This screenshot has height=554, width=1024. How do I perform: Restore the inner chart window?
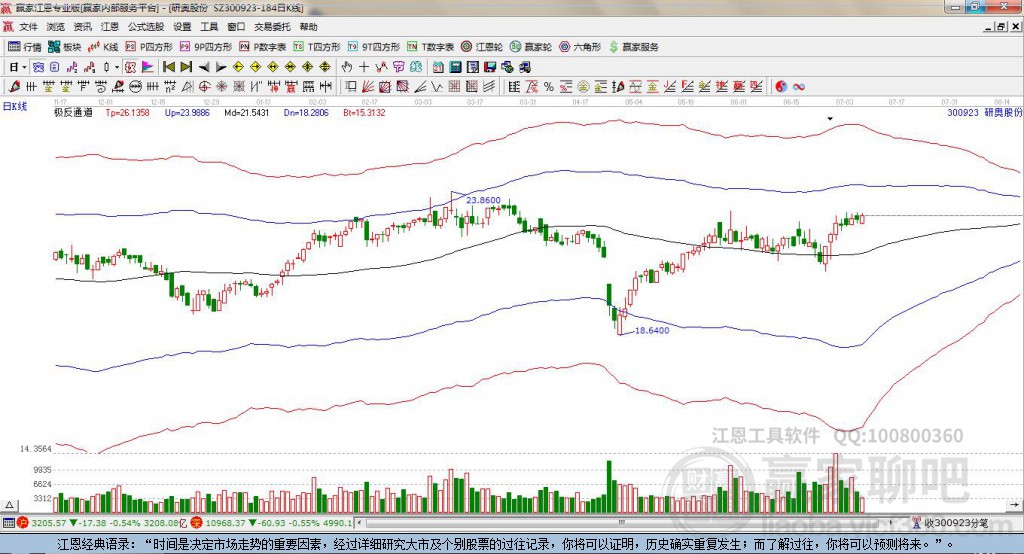(1001, 27)
